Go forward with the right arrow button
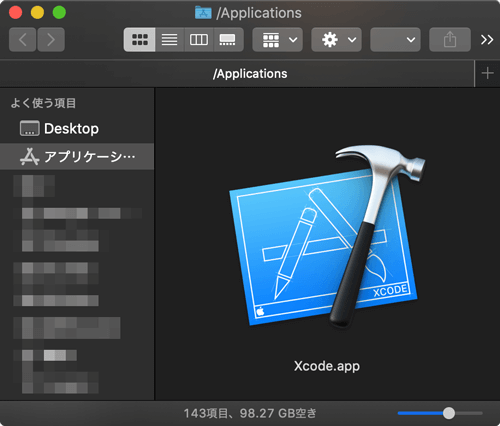The image size is (500, 426). [x=51, y=40]
